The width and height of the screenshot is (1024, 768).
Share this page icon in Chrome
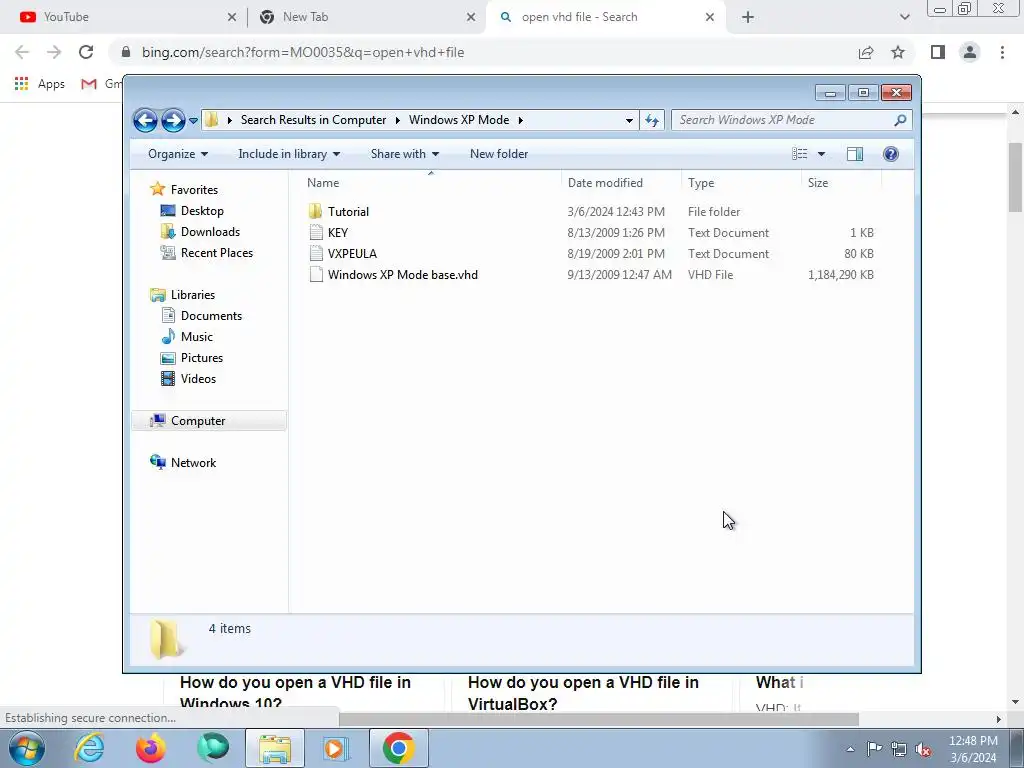(x=866, y=52)
